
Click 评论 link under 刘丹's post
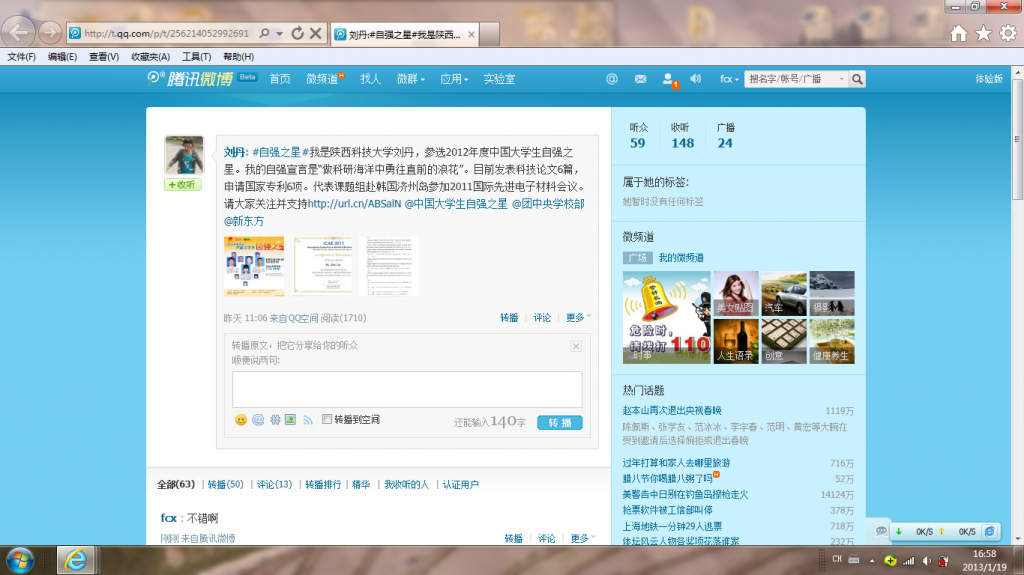[x=542, y=318]
